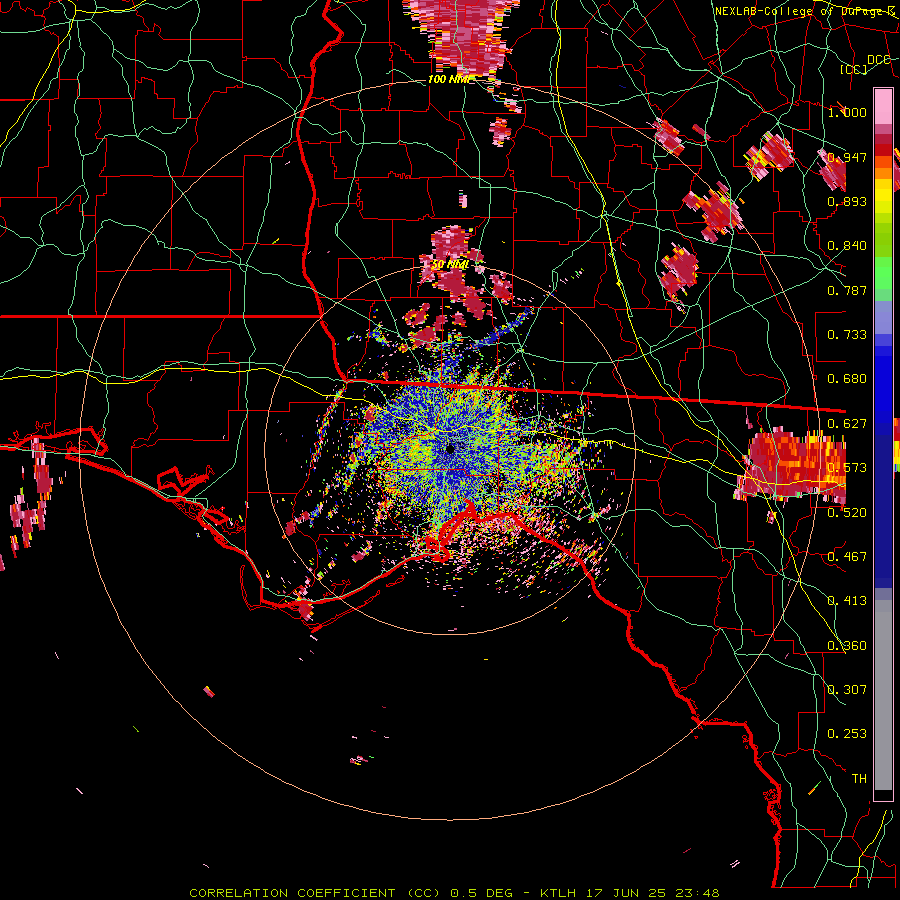Click the black radar site dot at center
Viewport: 900px width, 900px height.
point(450,449)
